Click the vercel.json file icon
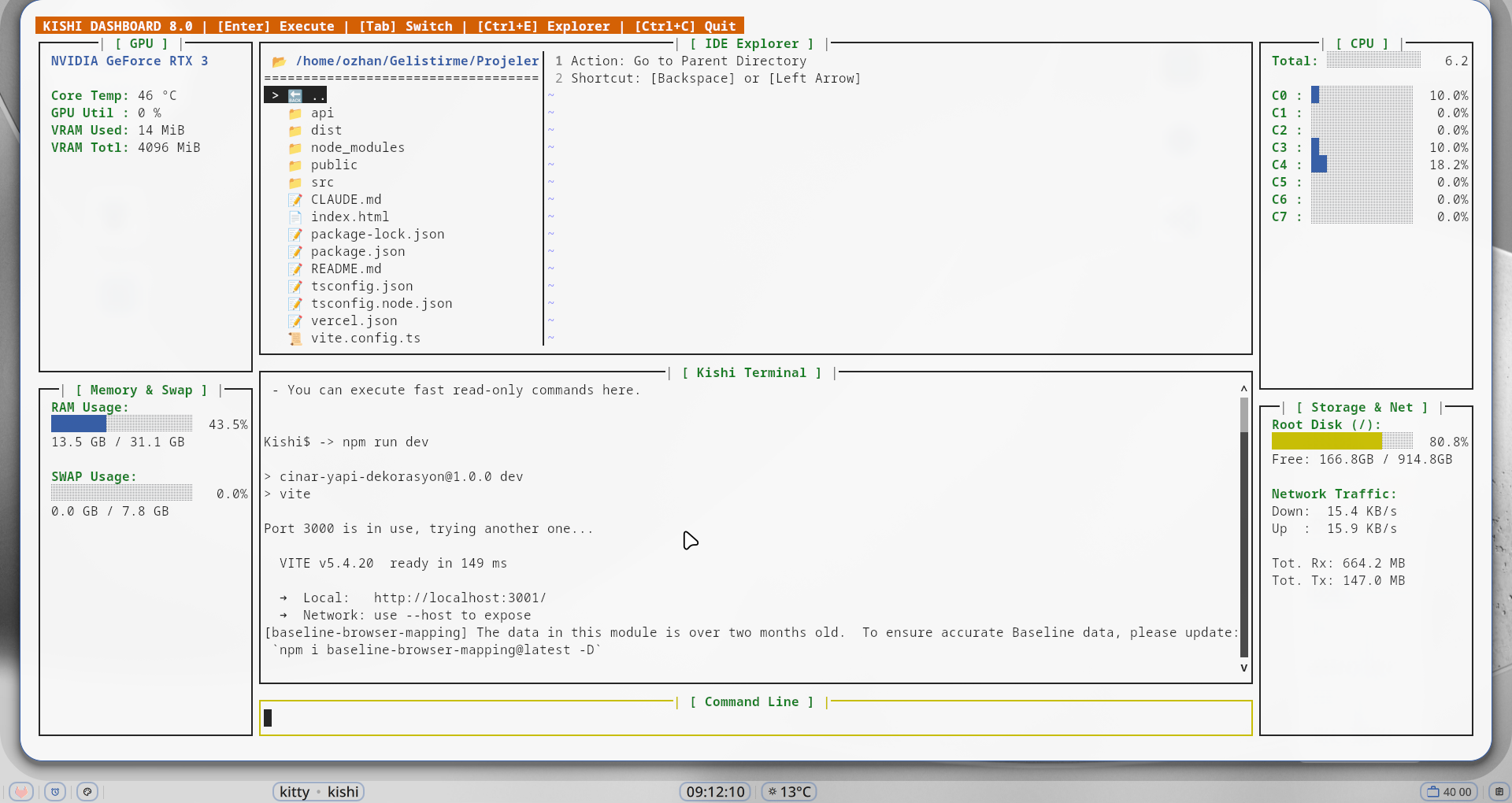The image size is (1512, 803). click(295, 321)
